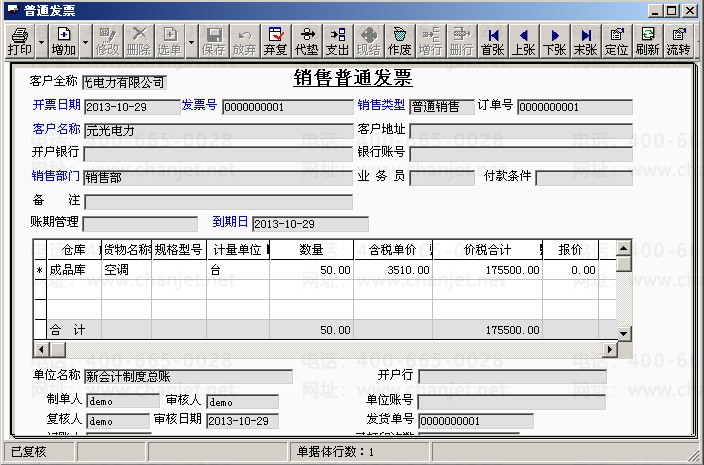Click the 打印 (Print) toolbar icon

(x=20, y=41)
